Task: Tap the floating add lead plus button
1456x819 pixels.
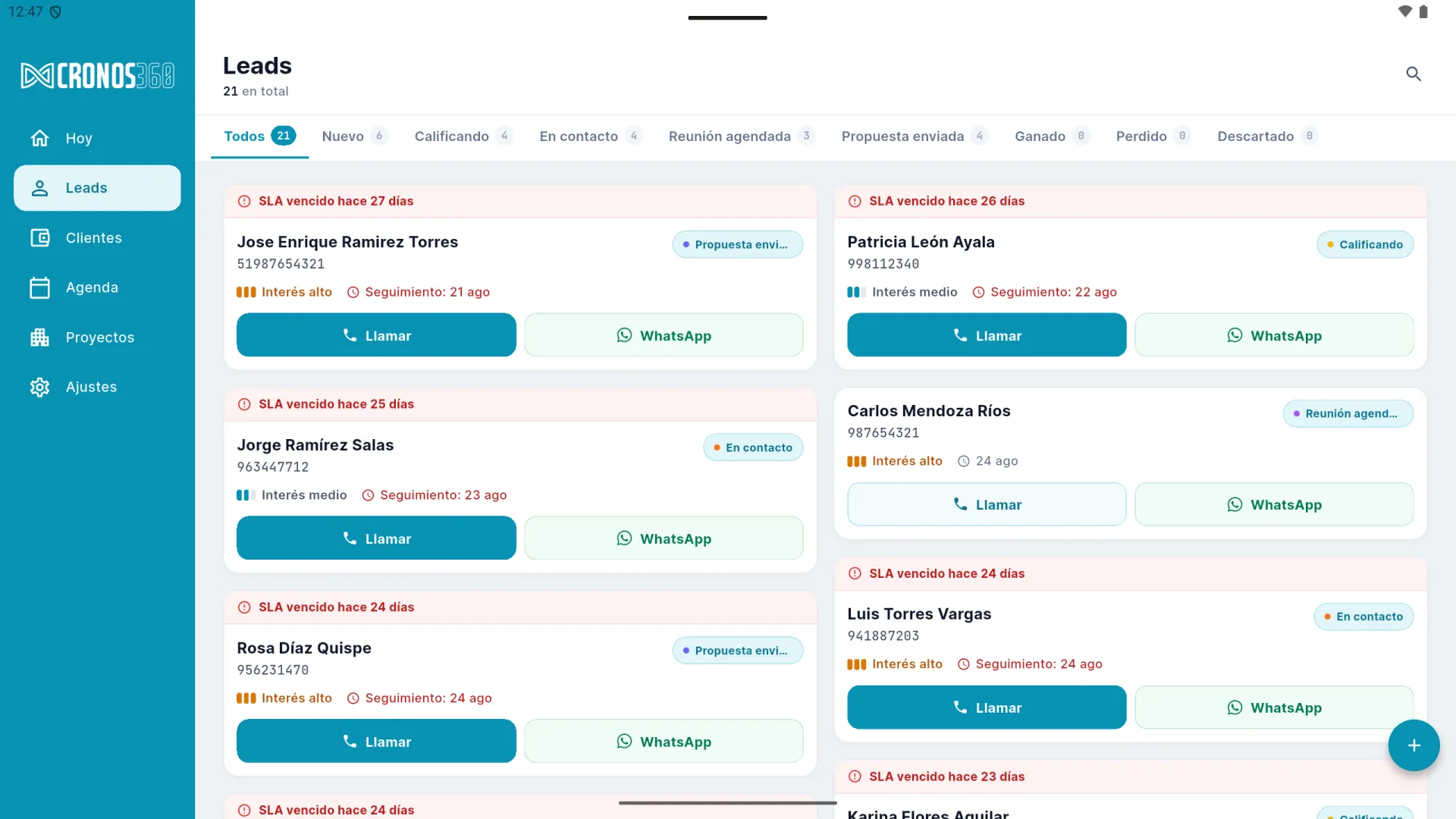Action: [x=1414, y=745]
